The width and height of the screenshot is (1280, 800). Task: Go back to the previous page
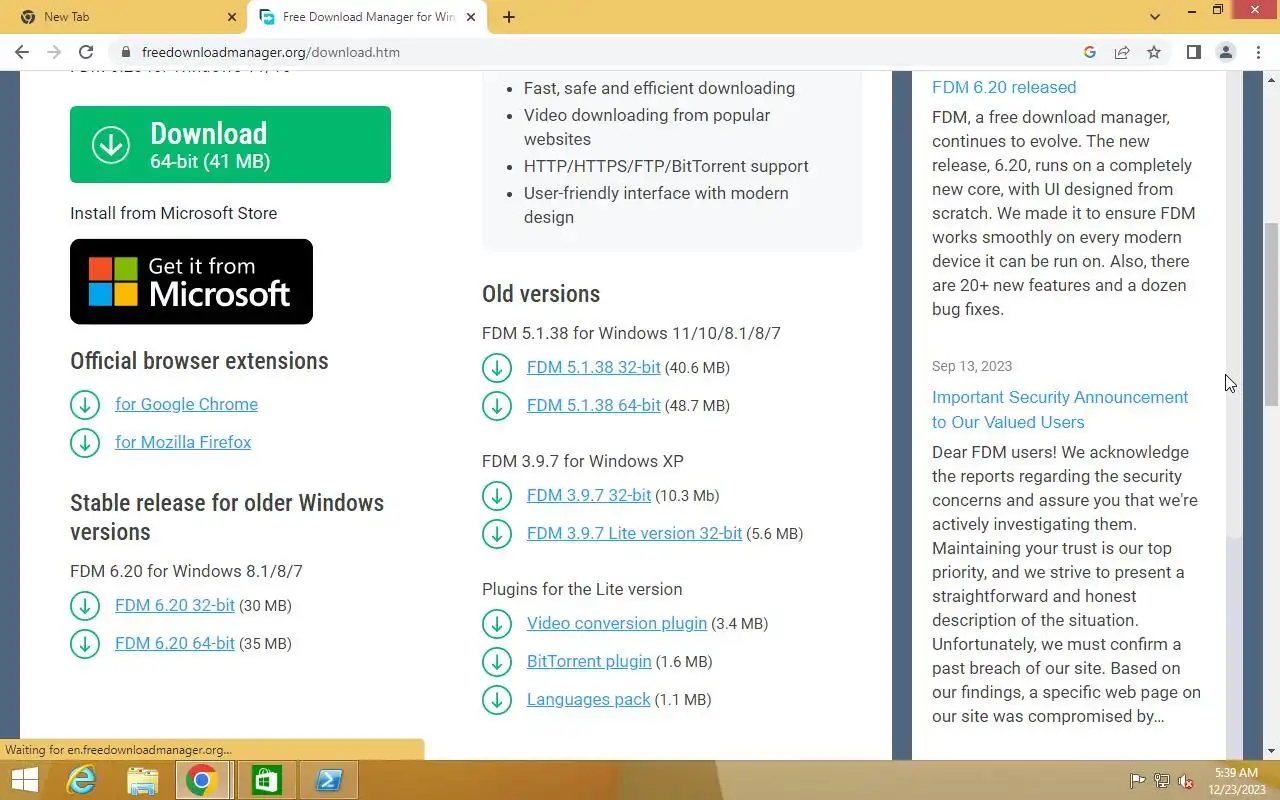(22, 52)
